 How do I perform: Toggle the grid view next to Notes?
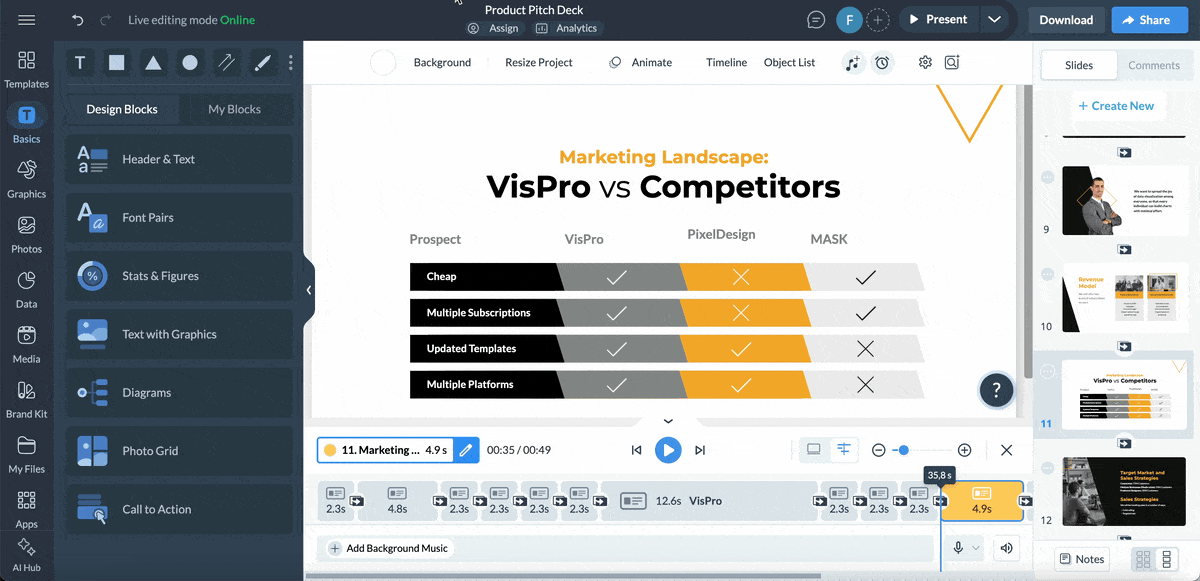[1143, 559]
